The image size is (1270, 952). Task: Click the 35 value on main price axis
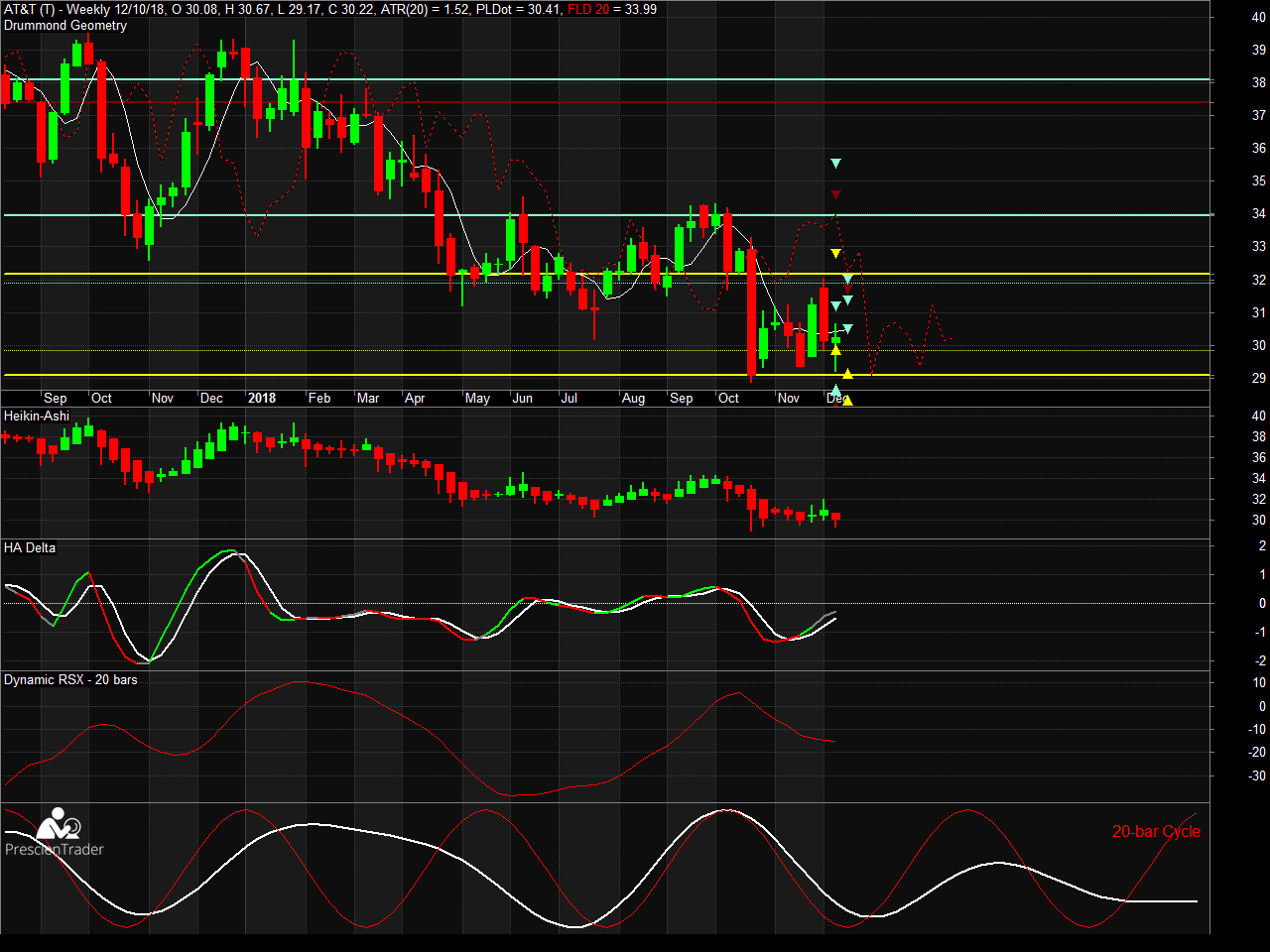(x=1258, y=180)
